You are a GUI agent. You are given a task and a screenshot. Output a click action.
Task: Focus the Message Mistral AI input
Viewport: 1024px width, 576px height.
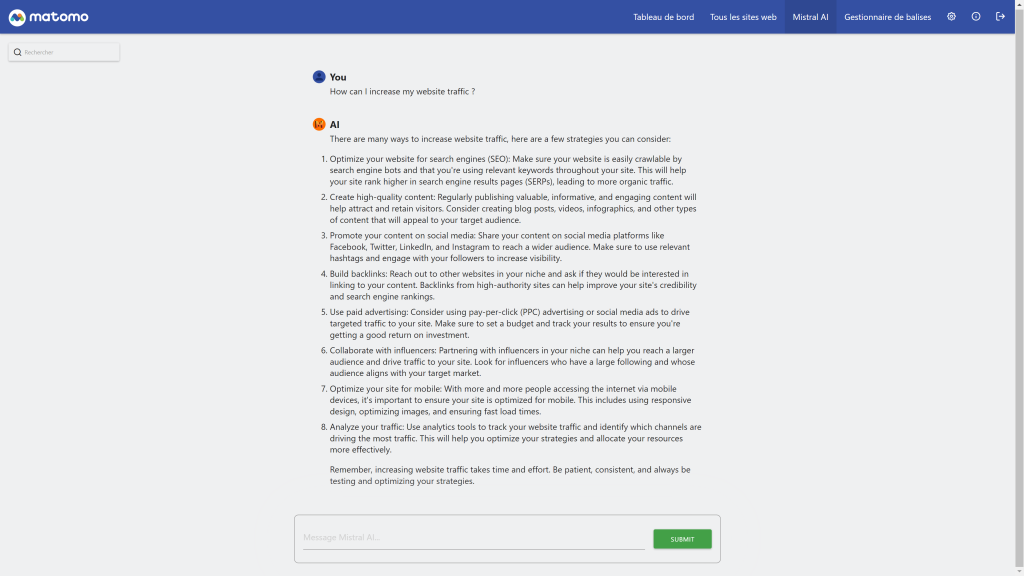tap(474, 539)
